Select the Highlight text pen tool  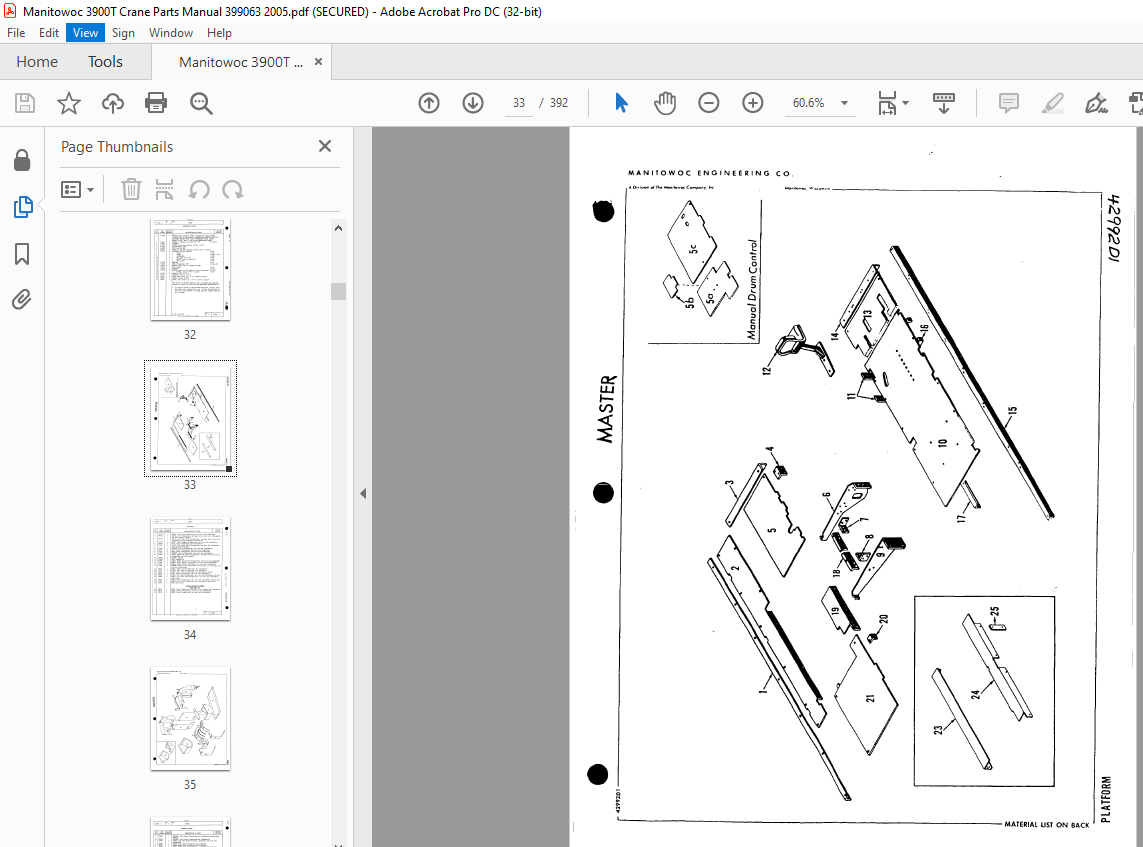[x=1053, y=103]
